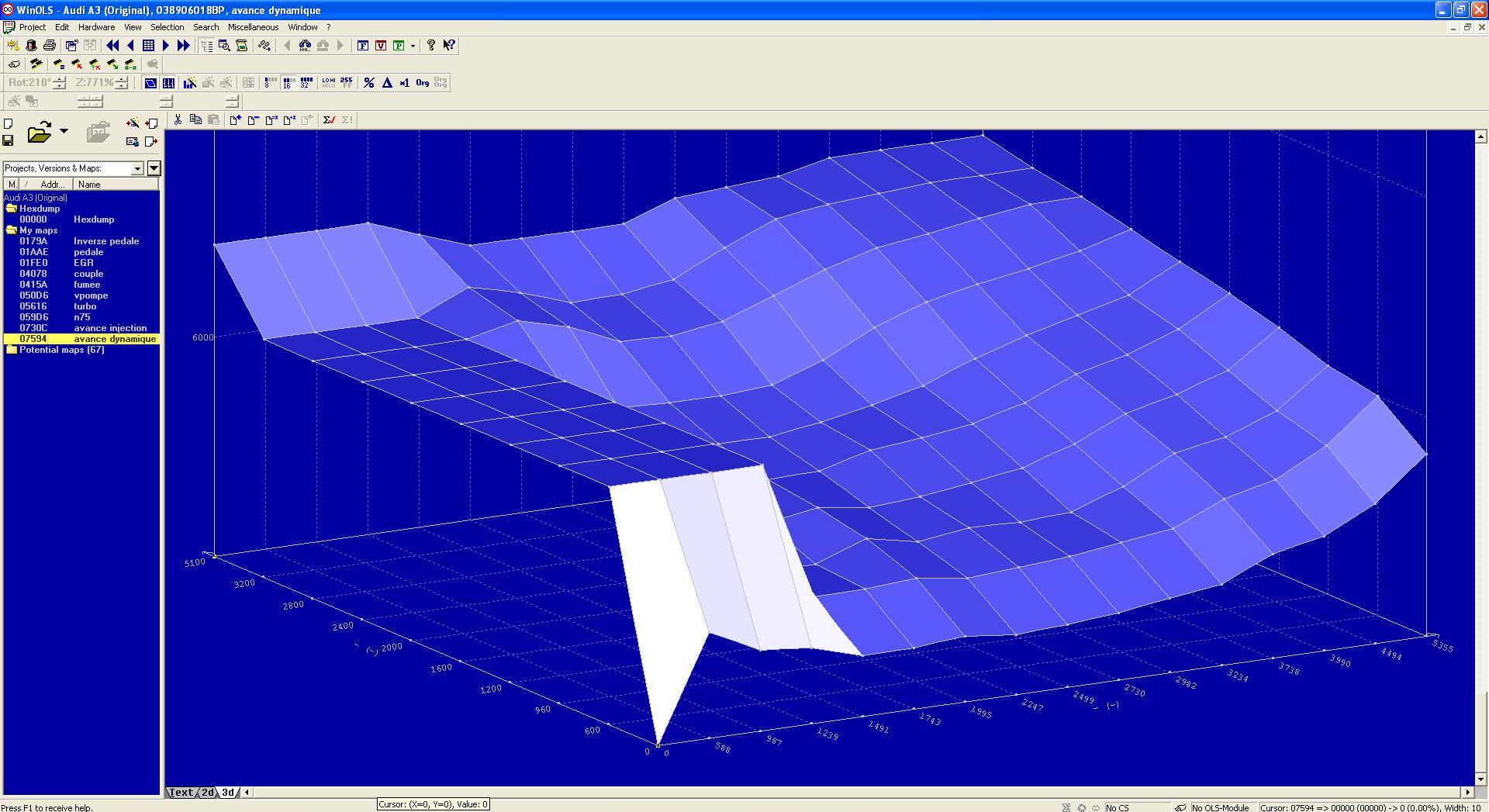Screen dimensions: 1489x812
Task: Click the save floppy disk icon
Action: [x=9, y=140]
